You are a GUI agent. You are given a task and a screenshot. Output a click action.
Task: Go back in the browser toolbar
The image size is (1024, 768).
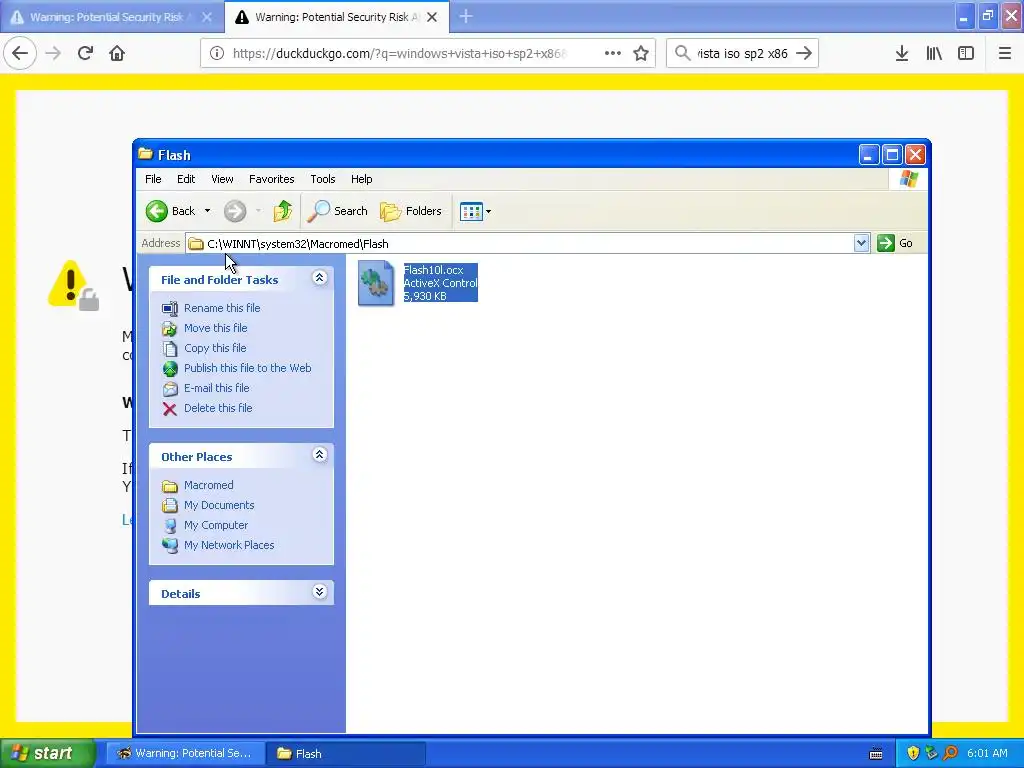(20, 53)
